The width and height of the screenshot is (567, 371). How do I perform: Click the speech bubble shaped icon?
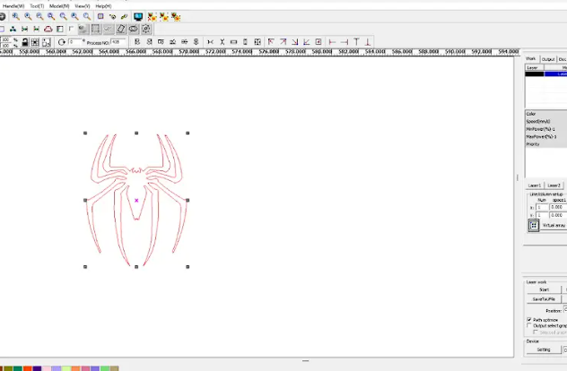tap(133, 29)
